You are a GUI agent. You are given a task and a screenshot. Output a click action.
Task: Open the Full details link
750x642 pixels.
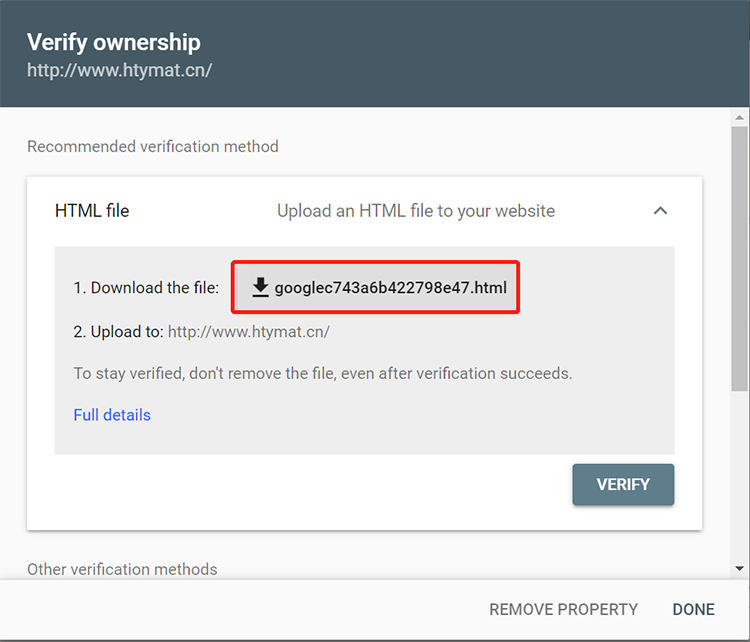(x=112, y=415)
